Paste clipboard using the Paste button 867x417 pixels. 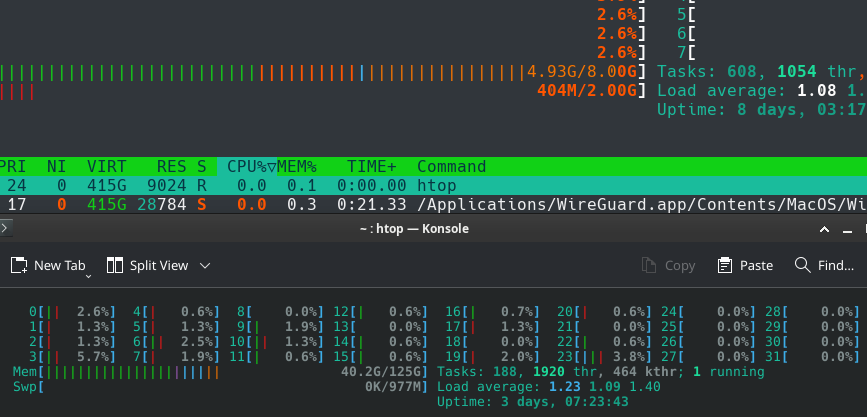point(745,265)
